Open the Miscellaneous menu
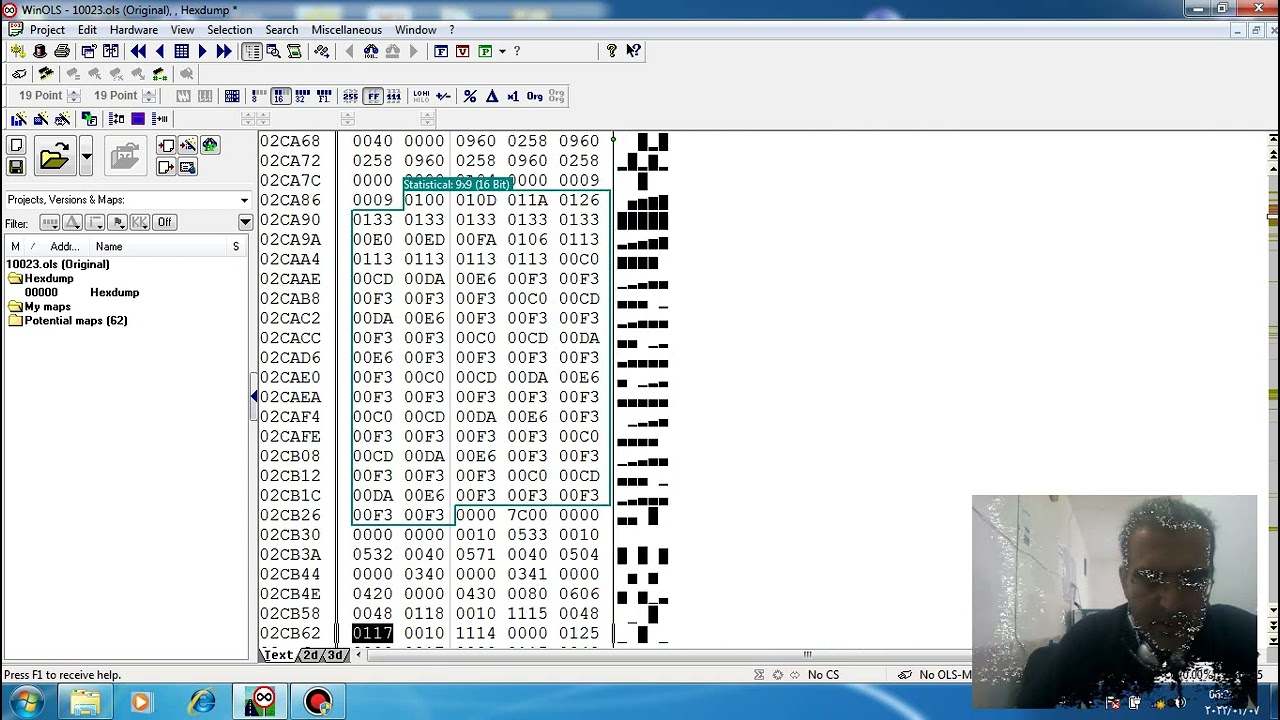Viewport: 1280px width, 720px height. click(346, 30)
